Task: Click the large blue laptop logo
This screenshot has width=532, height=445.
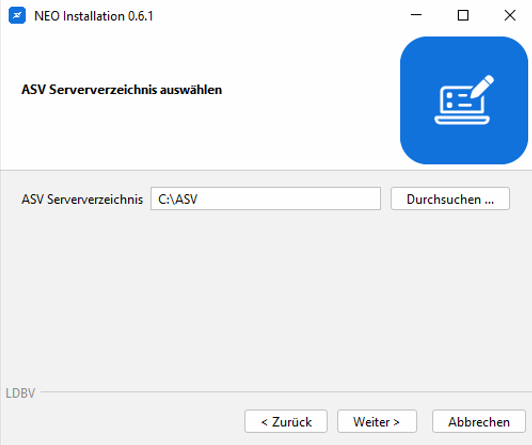Action: click(464, 100)
